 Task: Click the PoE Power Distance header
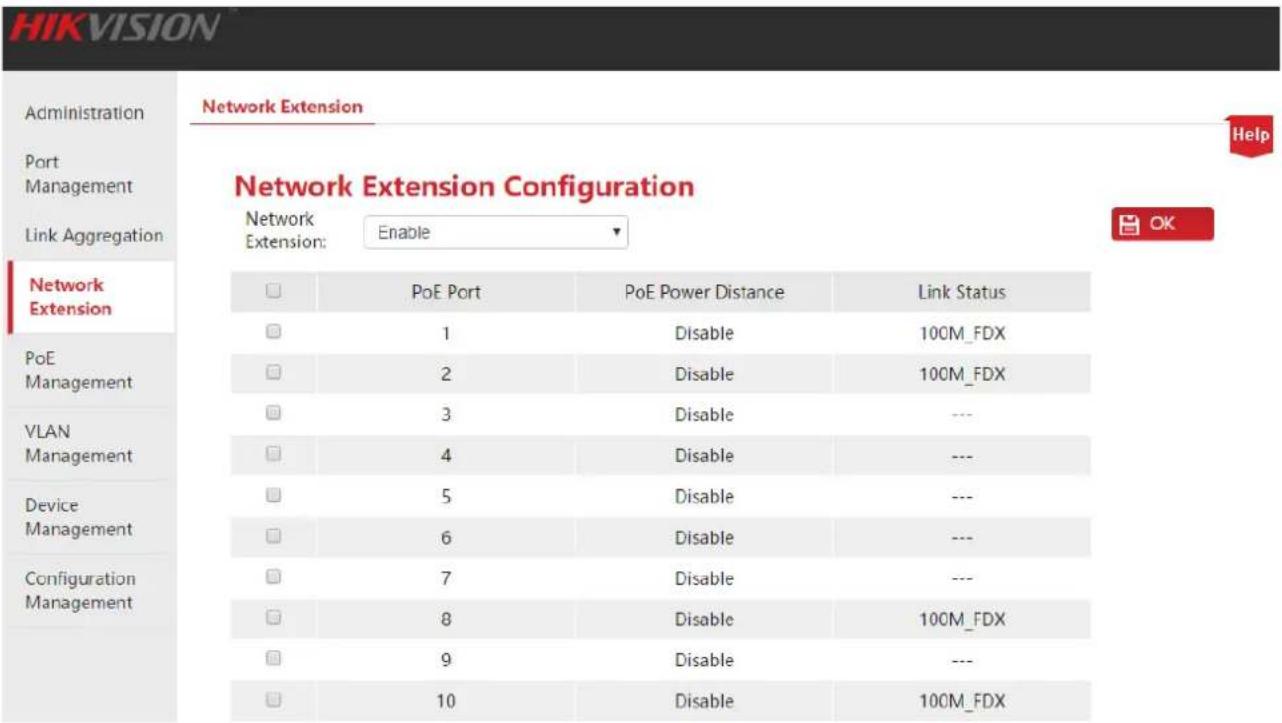click(x=704, y=293)
